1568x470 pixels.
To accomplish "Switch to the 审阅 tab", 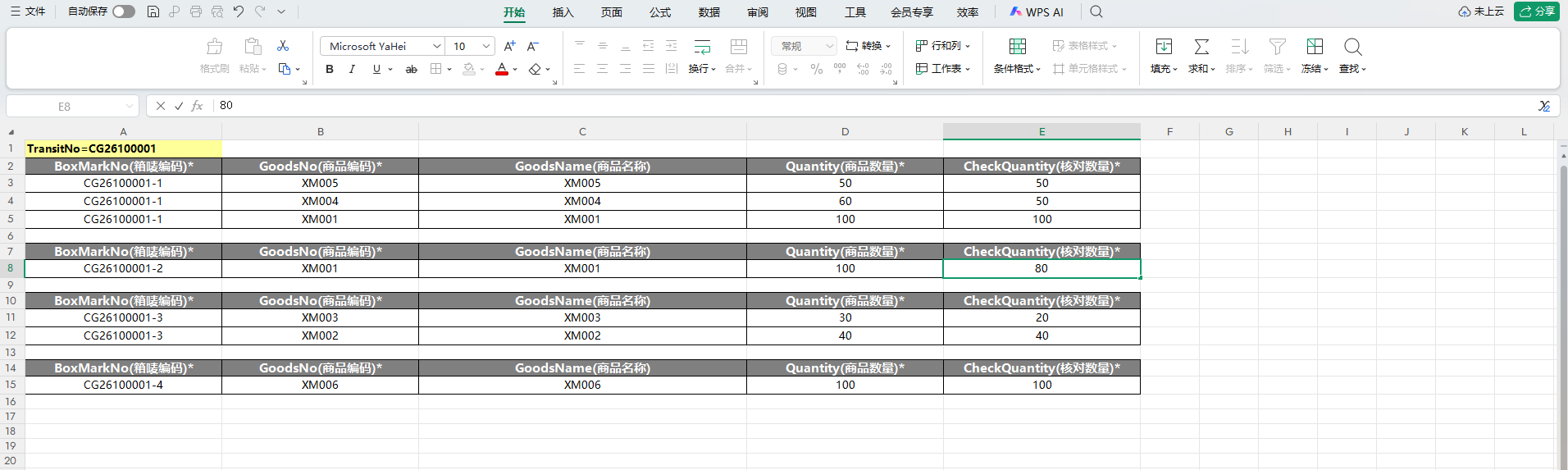I will [758, 12].
